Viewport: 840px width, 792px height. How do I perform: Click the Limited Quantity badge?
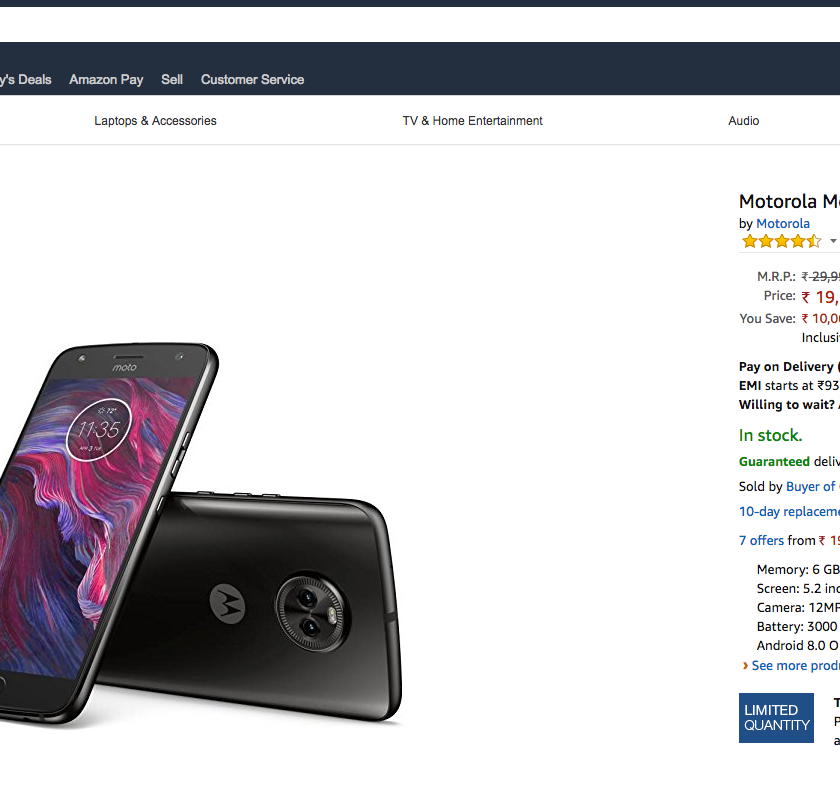point(777,718)
